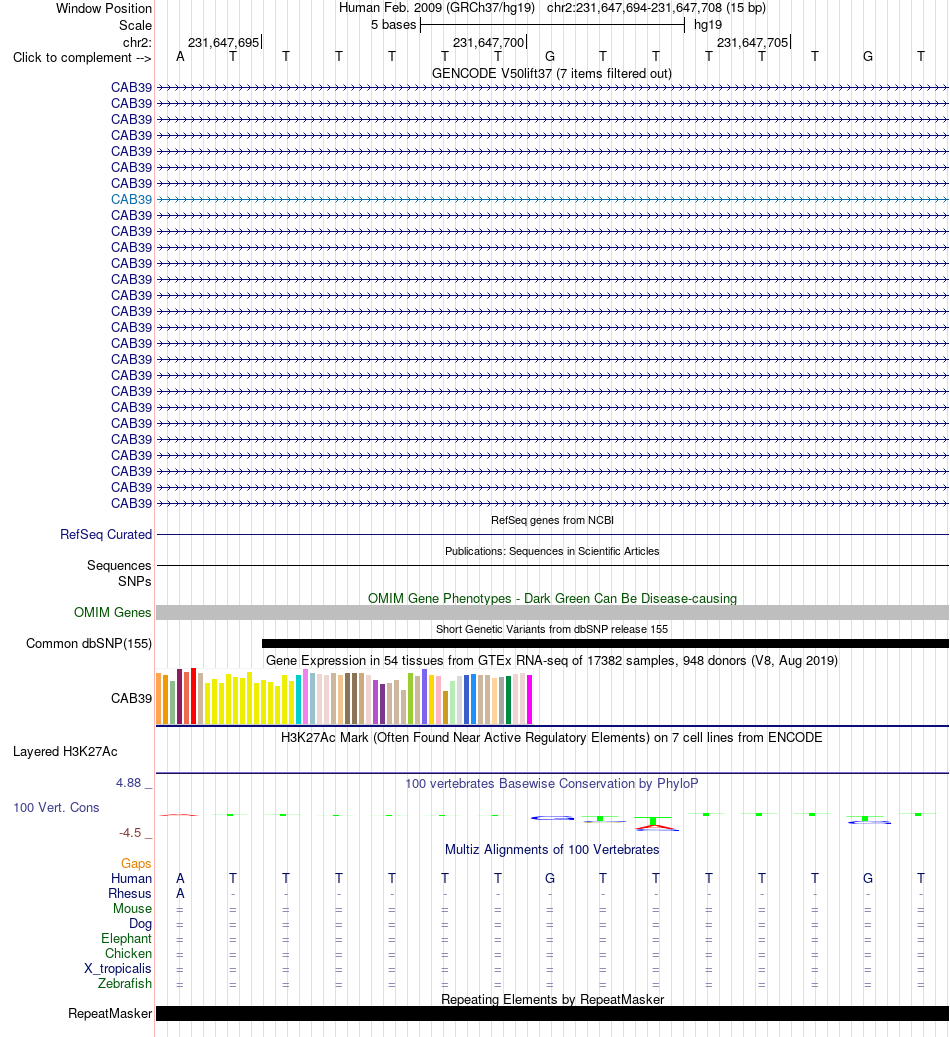This screenshot has height=1037, width=950.
Task: Click the Sequences label in Publications track
Action: (119, 565)
